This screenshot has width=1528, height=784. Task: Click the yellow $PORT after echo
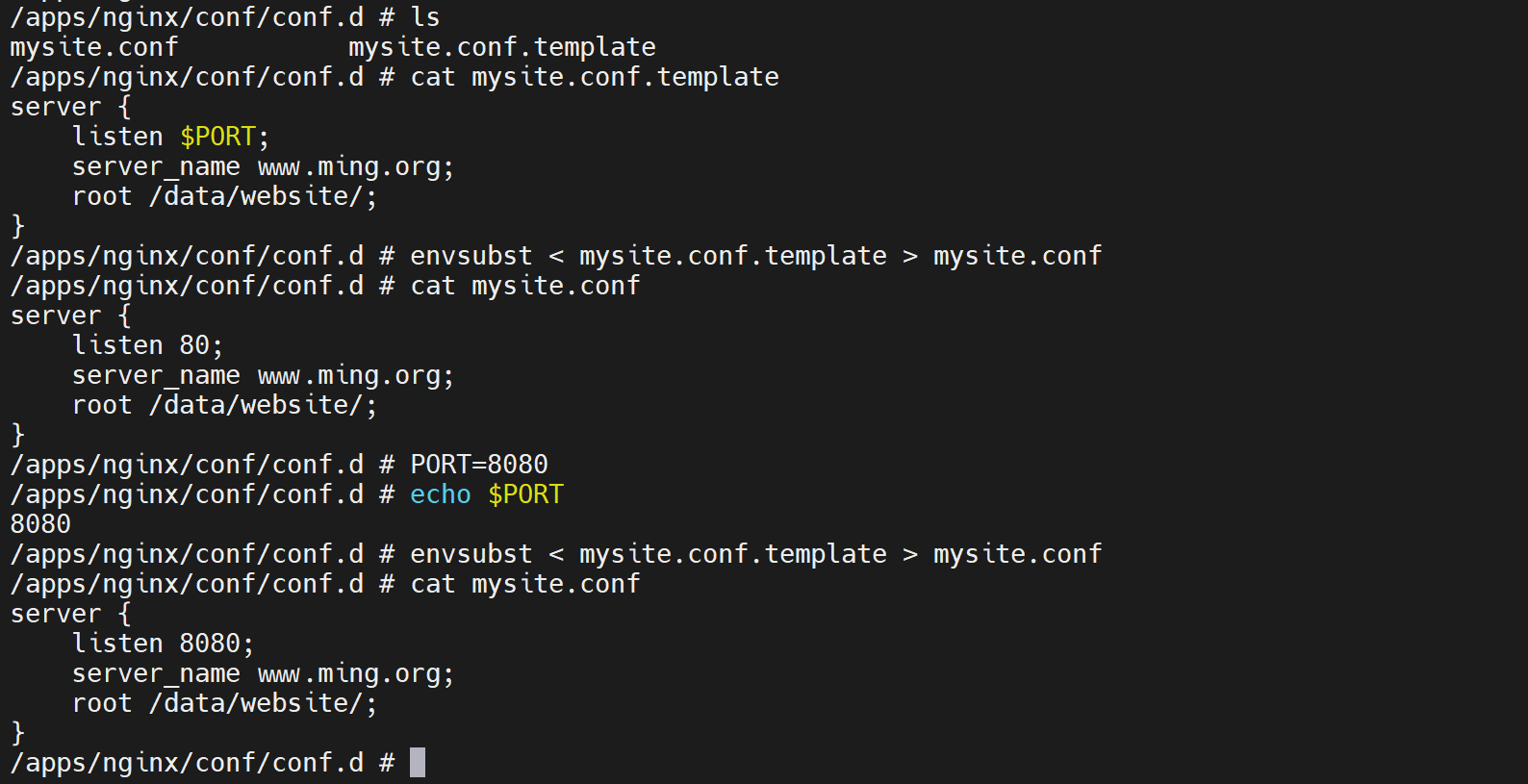525,494
